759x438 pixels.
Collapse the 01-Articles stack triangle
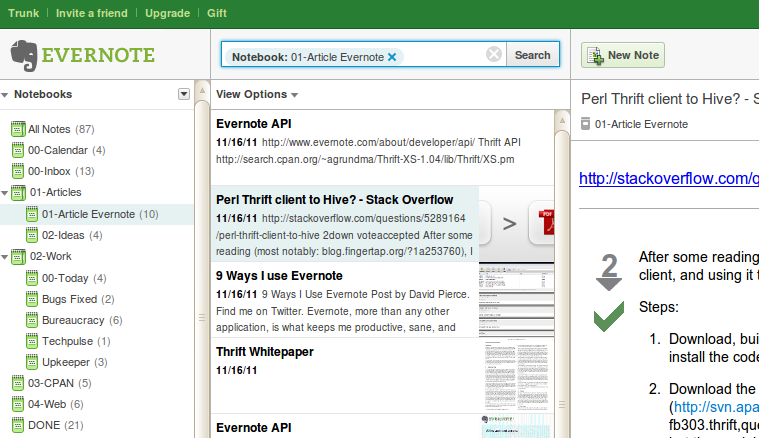coord(5,193)
